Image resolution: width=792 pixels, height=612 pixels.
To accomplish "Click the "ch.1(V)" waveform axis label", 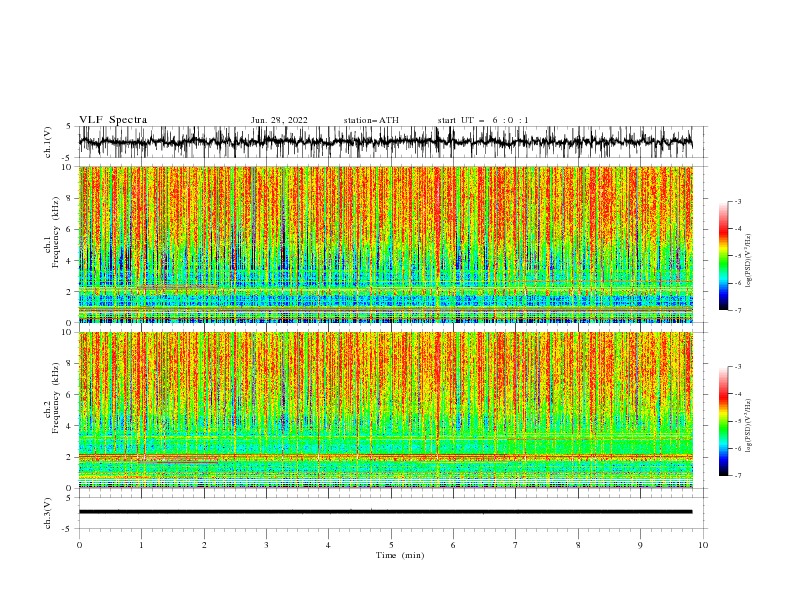I will [48, 142].
